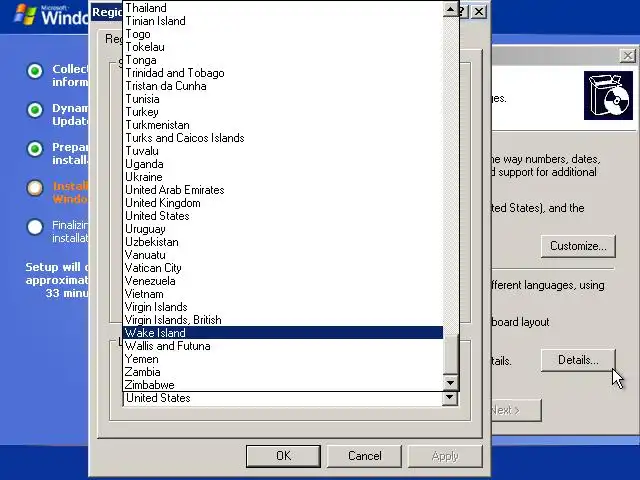Pick Tokelau in the location list
Viewport: 640px width, 480px height.
(x=282, y=47)
